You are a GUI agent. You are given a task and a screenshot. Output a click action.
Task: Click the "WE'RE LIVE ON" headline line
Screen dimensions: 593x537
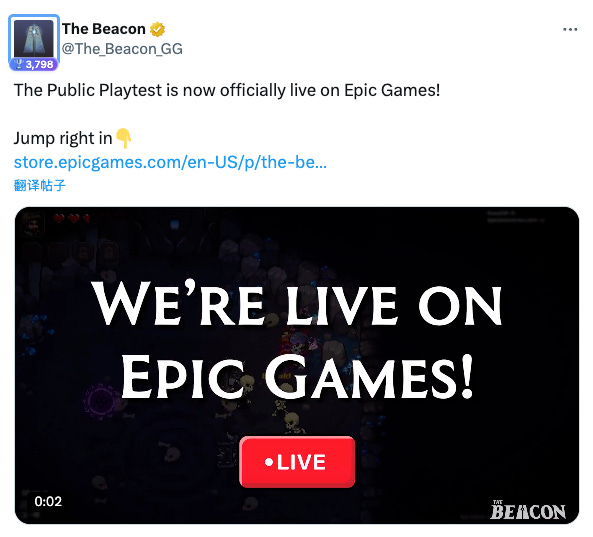click(x=297, y=303)
